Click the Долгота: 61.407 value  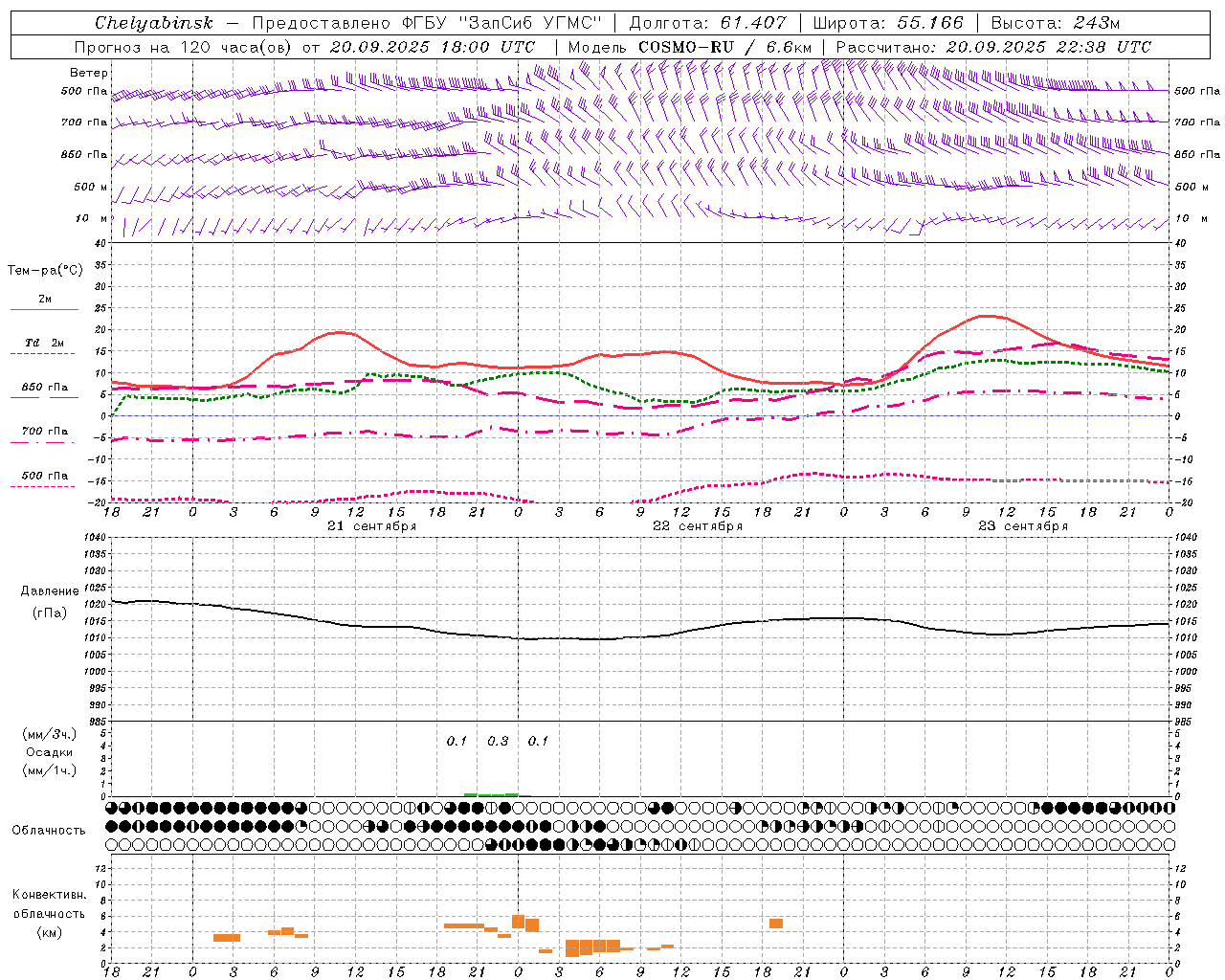pyautogui.click(x=708, y=23)
